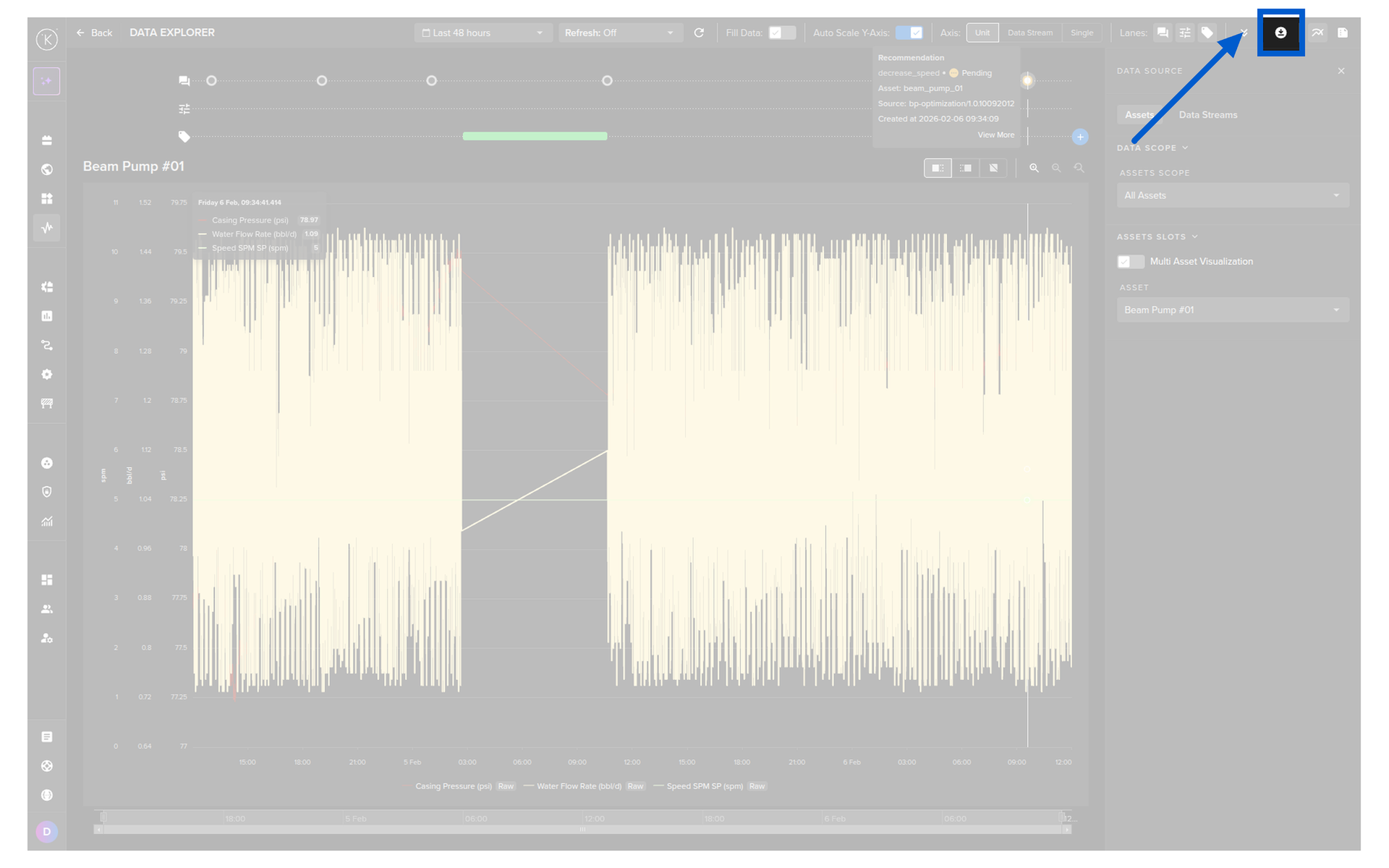Click the pending recommendation marker on lane

[x=1027, y=80]
